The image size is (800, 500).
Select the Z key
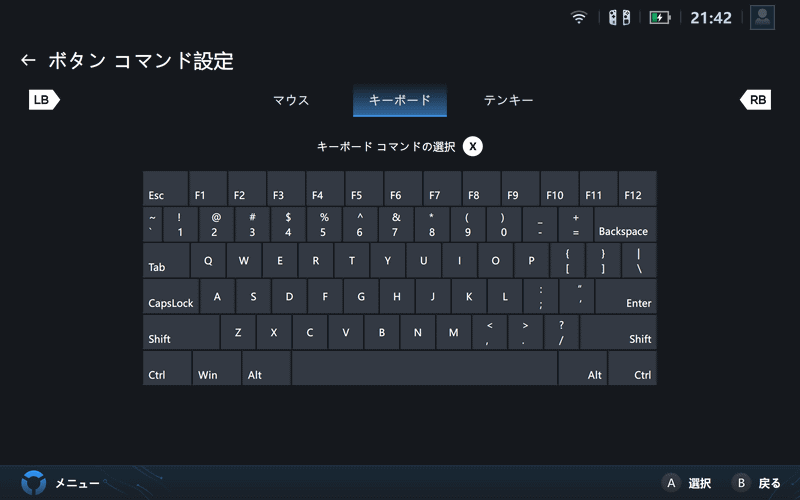click(238, 332)
